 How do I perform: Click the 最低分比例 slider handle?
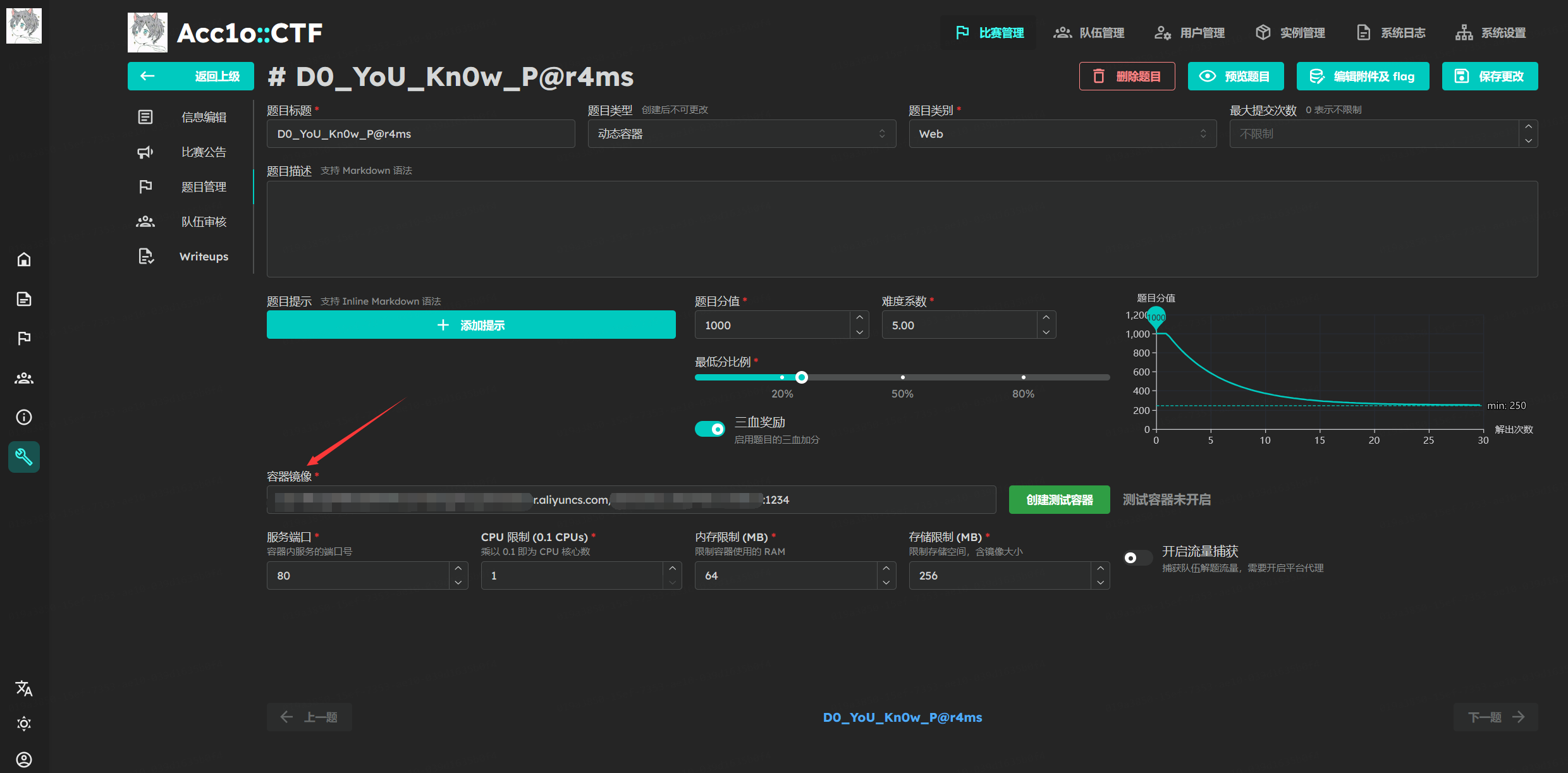click(802, 377)
